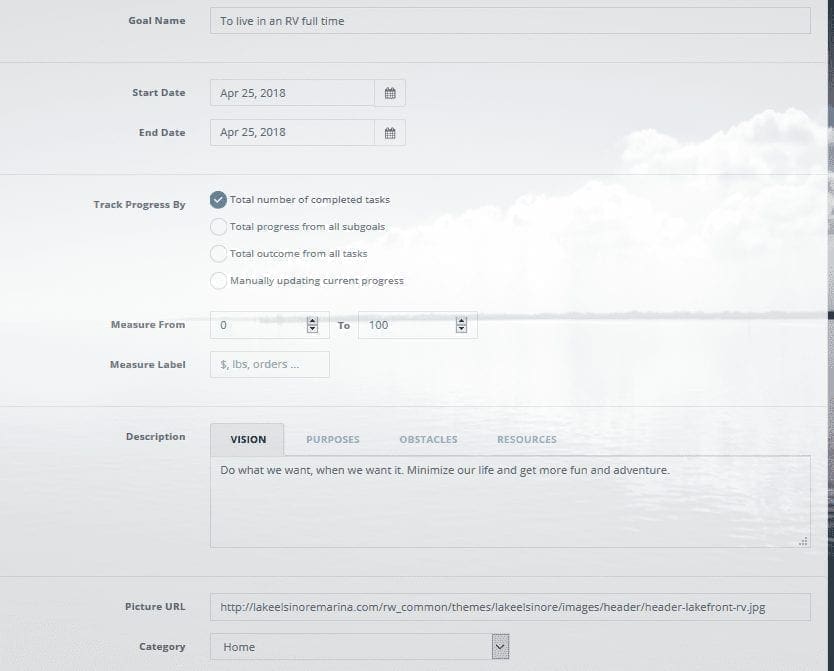This screenshot has width=834, height=671.
Task: Open the Obstacles tab
Action: [428, 440]
